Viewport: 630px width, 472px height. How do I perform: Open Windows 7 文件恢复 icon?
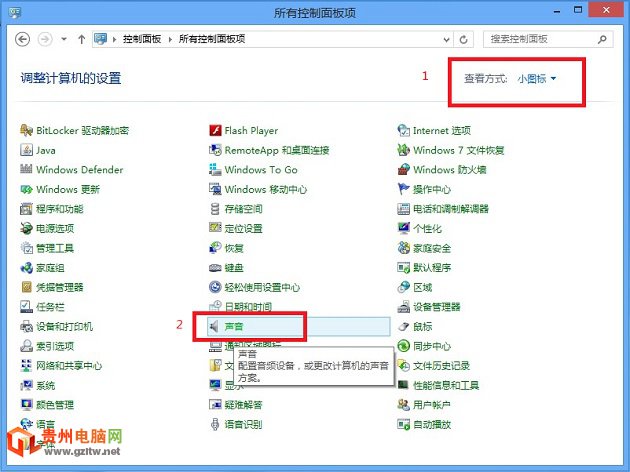[403, 150]
